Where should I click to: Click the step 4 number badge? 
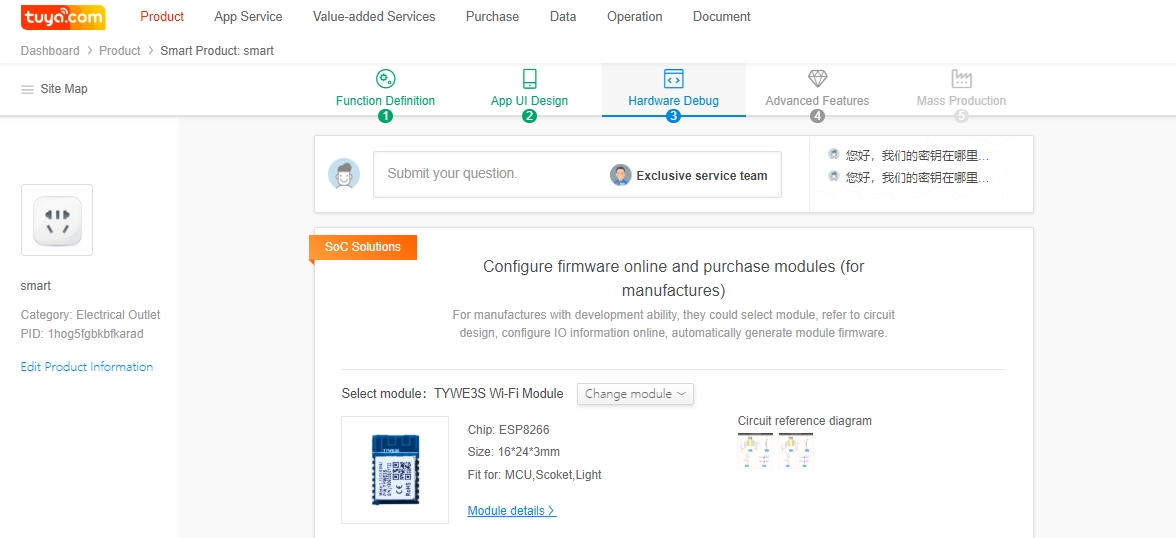tap(818, 116)
